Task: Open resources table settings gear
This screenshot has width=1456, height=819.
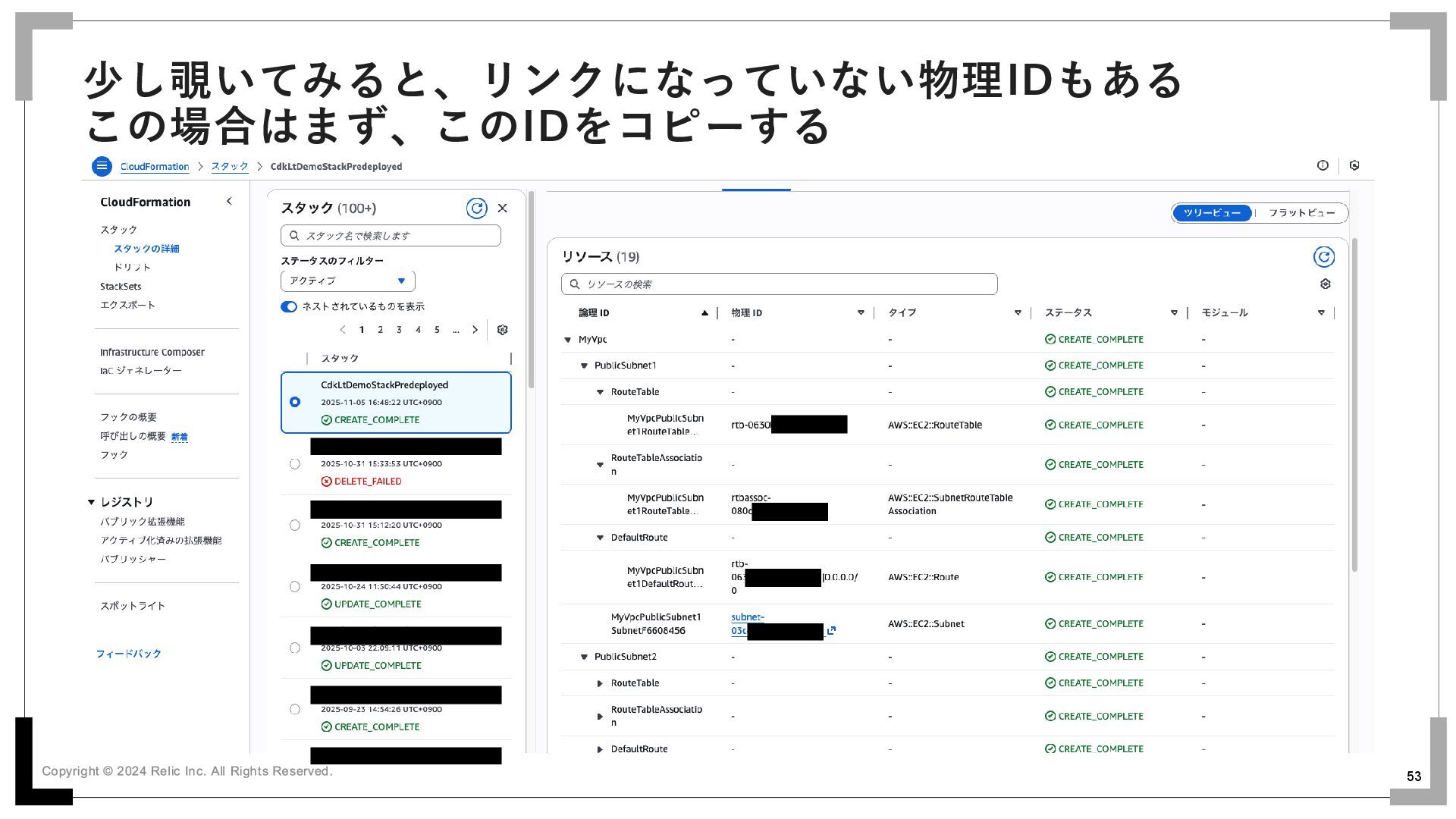Action: tap(1325, 284)
